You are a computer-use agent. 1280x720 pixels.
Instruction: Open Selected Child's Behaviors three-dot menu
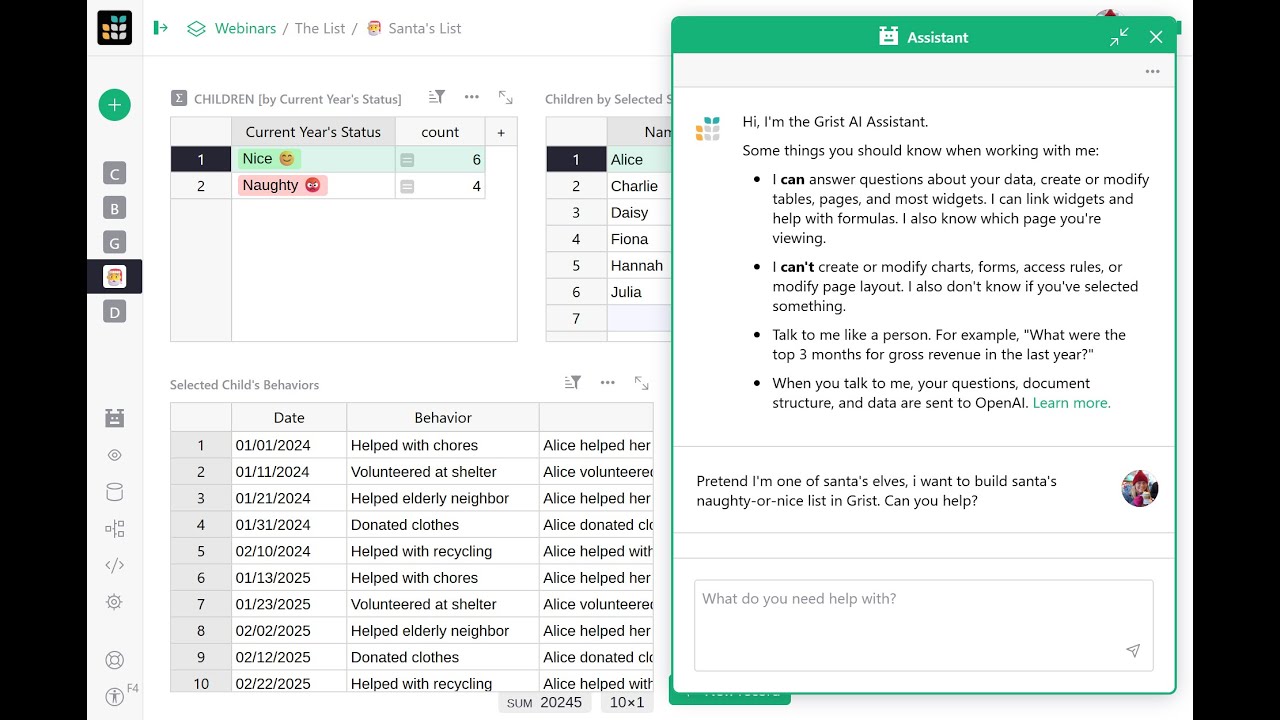pyautogui.click(x=607, y=382)
